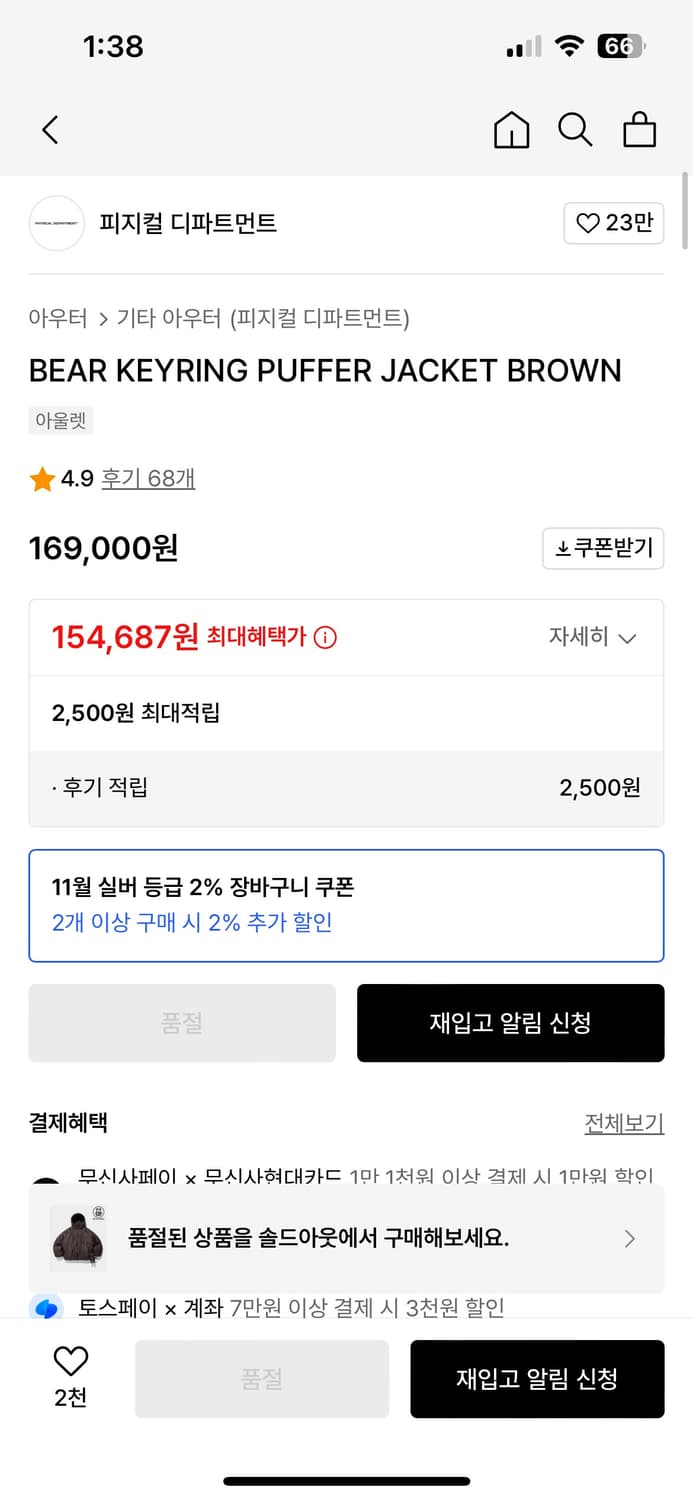Tap info icon beside 최대혜택가
The image size is (693, 1500).
[325, 637]
